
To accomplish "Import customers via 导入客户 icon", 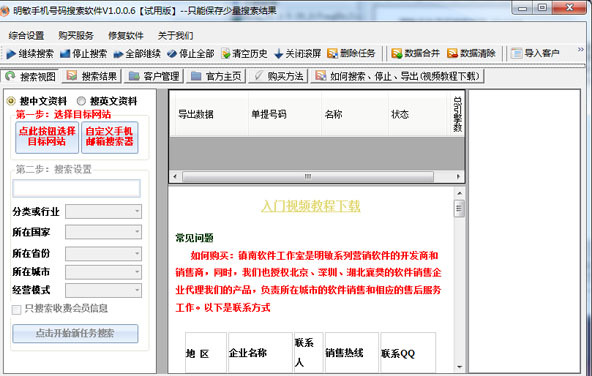I will 516,54.
